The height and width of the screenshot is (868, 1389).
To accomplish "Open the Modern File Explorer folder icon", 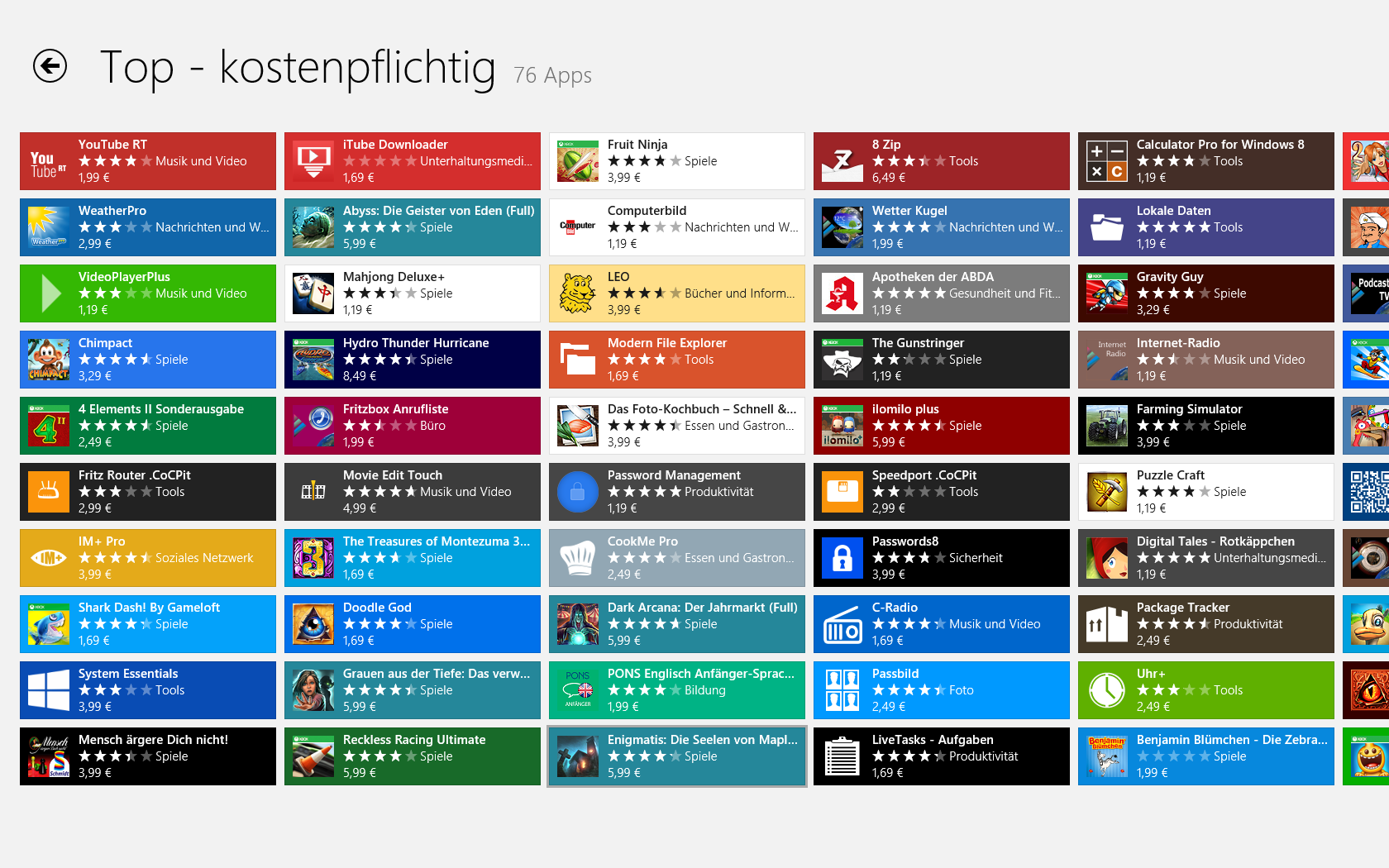I will coord(578,360).
